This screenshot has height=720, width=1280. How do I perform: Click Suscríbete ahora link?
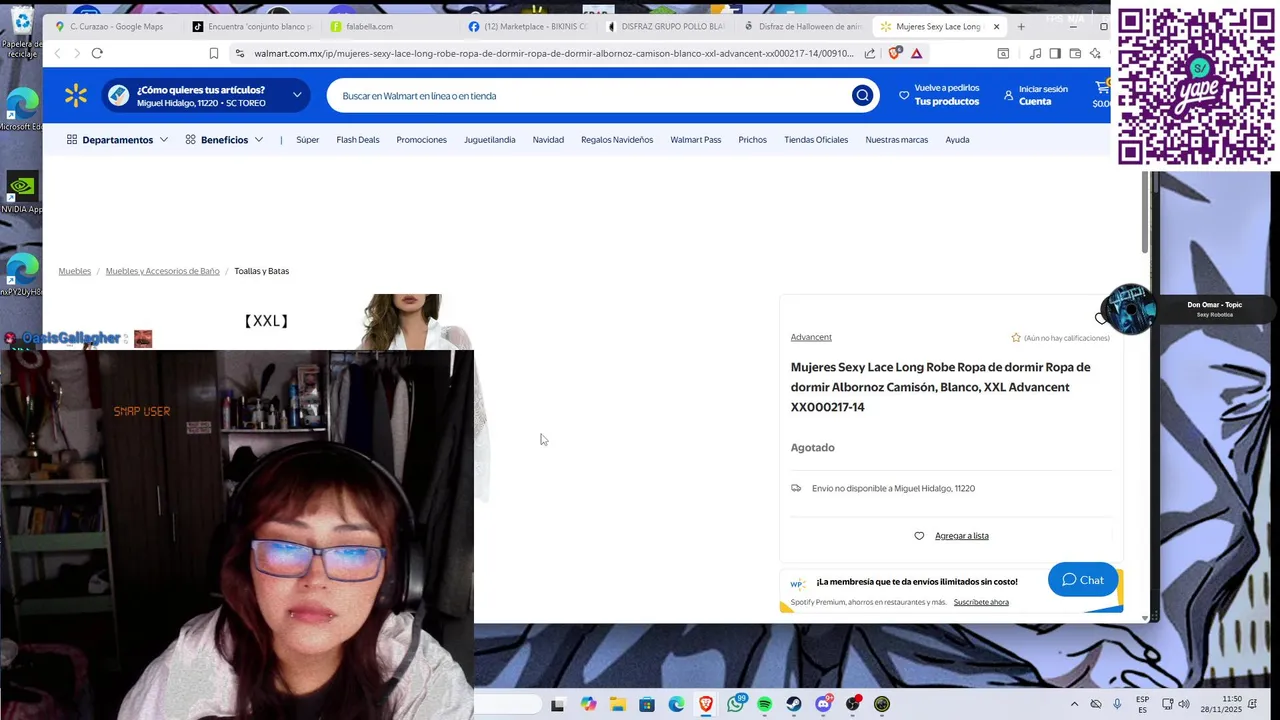(x=981, y=602)
